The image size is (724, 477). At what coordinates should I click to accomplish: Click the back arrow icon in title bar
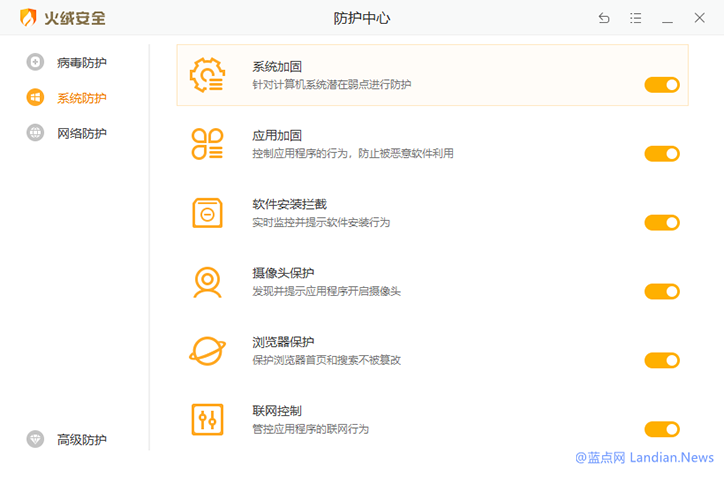click(x=604, y=18)
